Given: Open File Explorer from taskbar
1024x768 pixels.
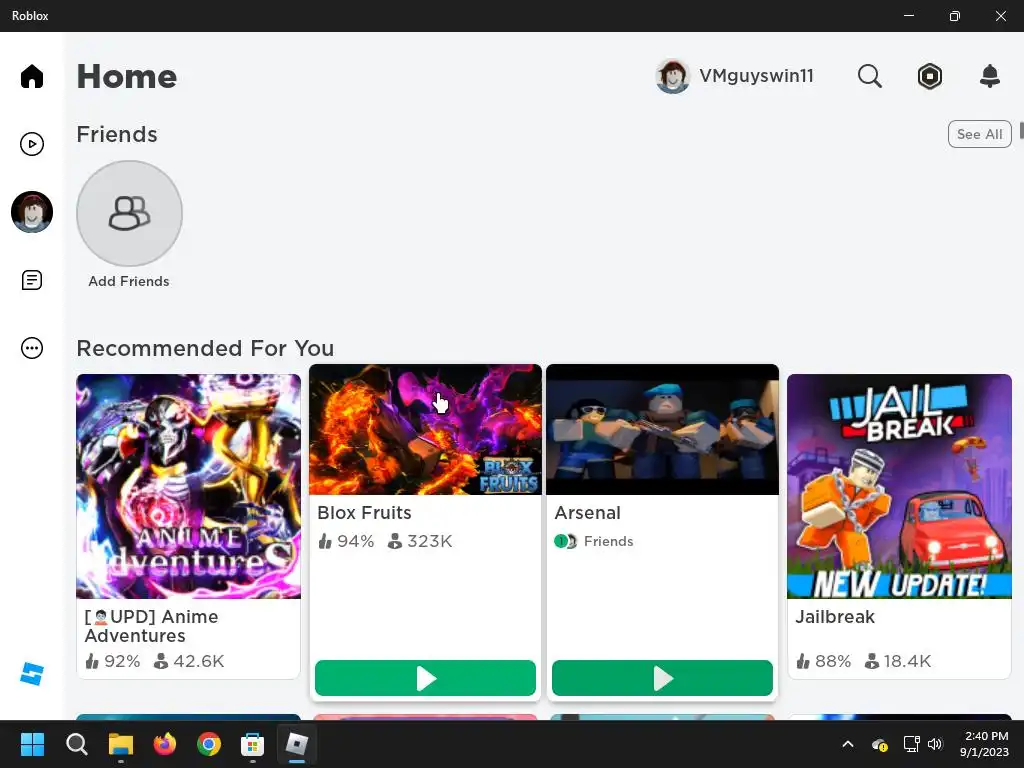Looking at the screenshot, I should tap(121, 744).
